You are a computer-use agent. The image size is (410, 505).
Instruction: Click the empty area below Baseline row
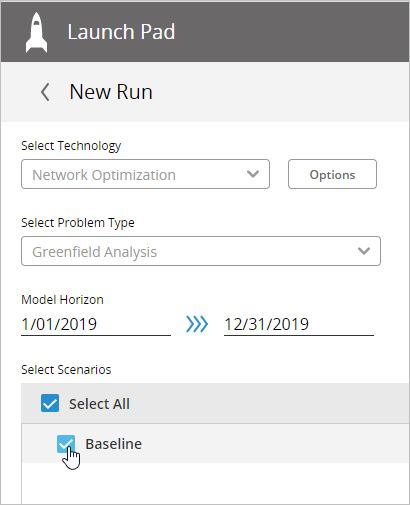click(x=216, y=483)
